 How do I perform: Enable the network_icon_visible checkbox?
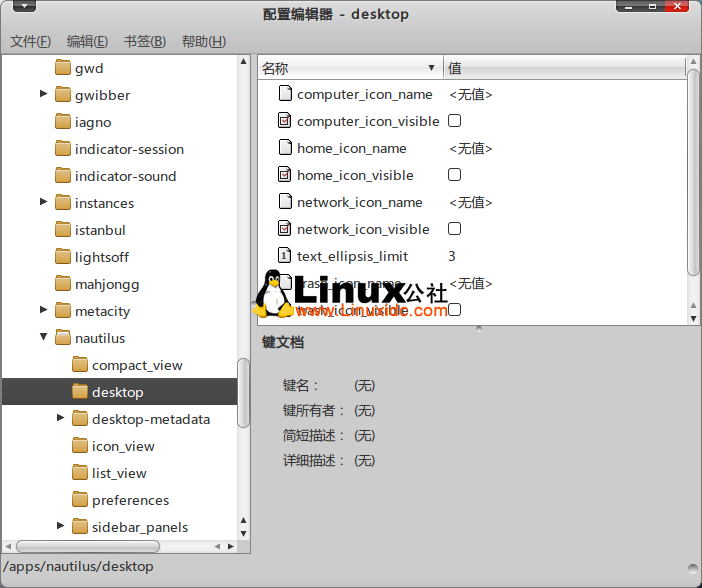pyautogui.click(x=454, y=229)
